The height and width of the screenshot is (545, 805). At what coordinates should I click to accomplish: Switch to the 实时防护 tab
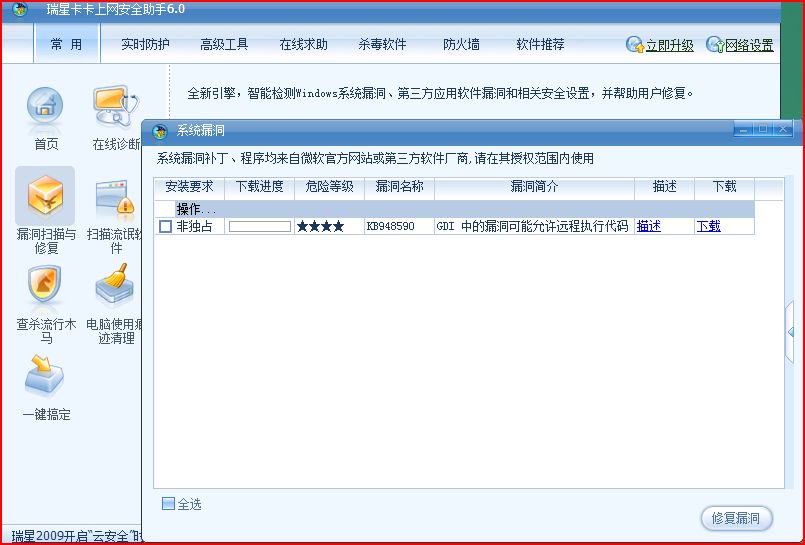point(145,45)
